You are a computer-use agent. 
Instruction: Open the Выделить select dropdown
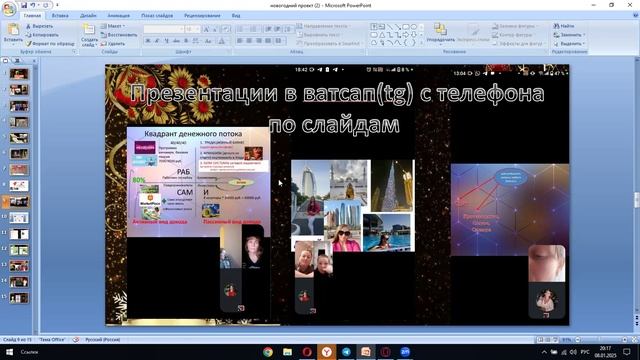coord(569,43)
